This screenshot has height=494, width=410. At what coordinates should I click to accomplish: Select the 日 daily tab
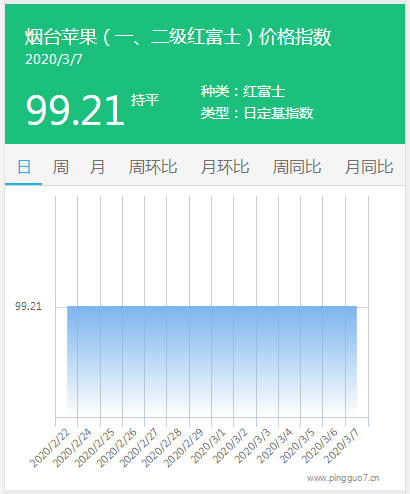[x=24, y=167]
